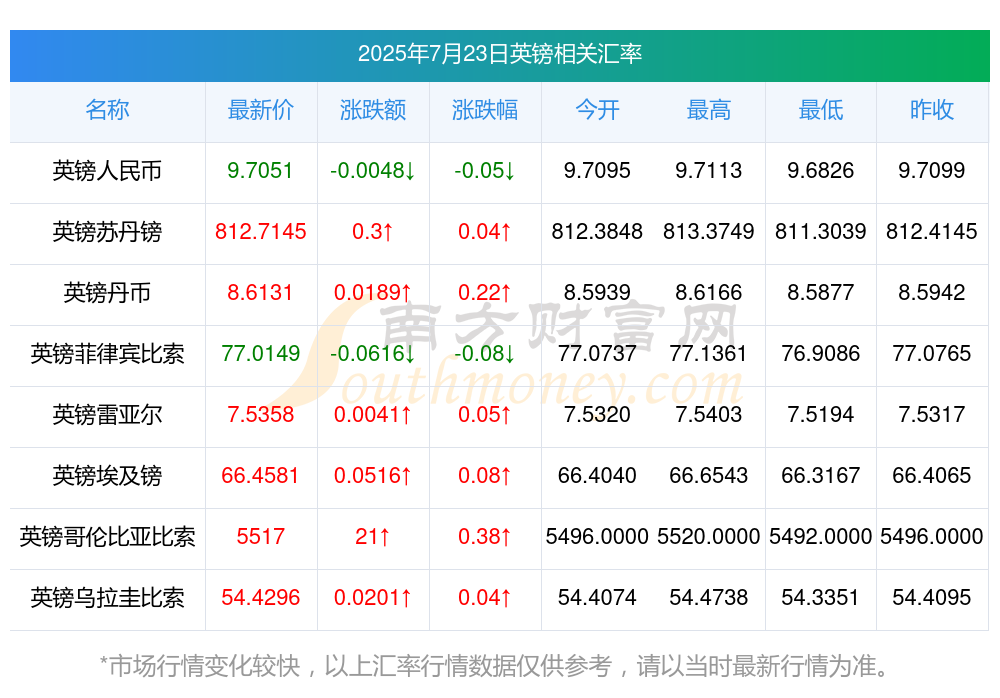The height and width of the screenshot is (698, 1000).
Task: Click highest value 7.5403
Action: 709,415
